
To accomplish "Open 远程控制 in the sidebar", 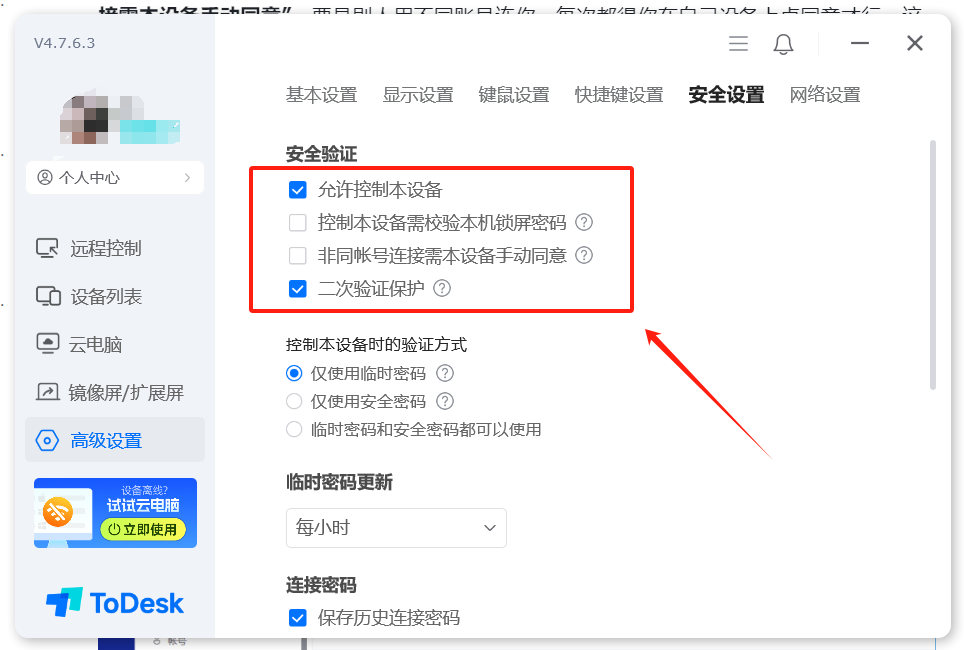I will (x=89, y=248).
